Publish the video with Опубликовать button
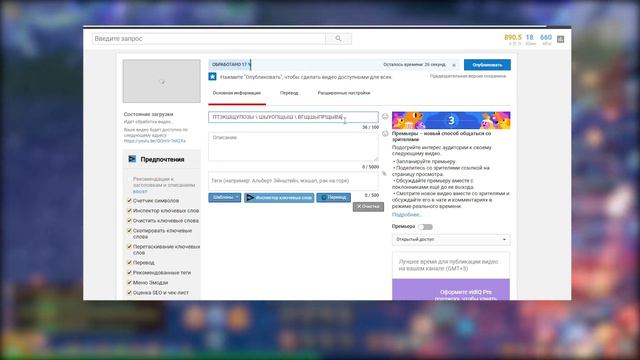Screen dimensions: 640x360 click(487, 65)
